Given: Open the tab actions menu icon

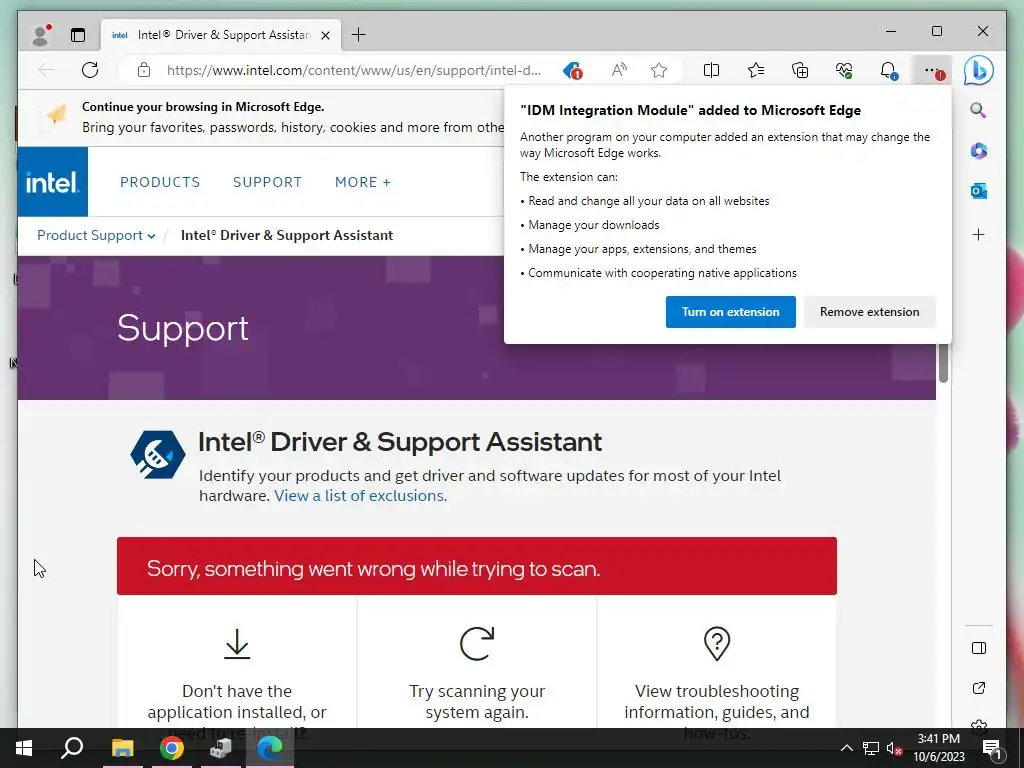Looking at the screenshot, I should 78,35.
